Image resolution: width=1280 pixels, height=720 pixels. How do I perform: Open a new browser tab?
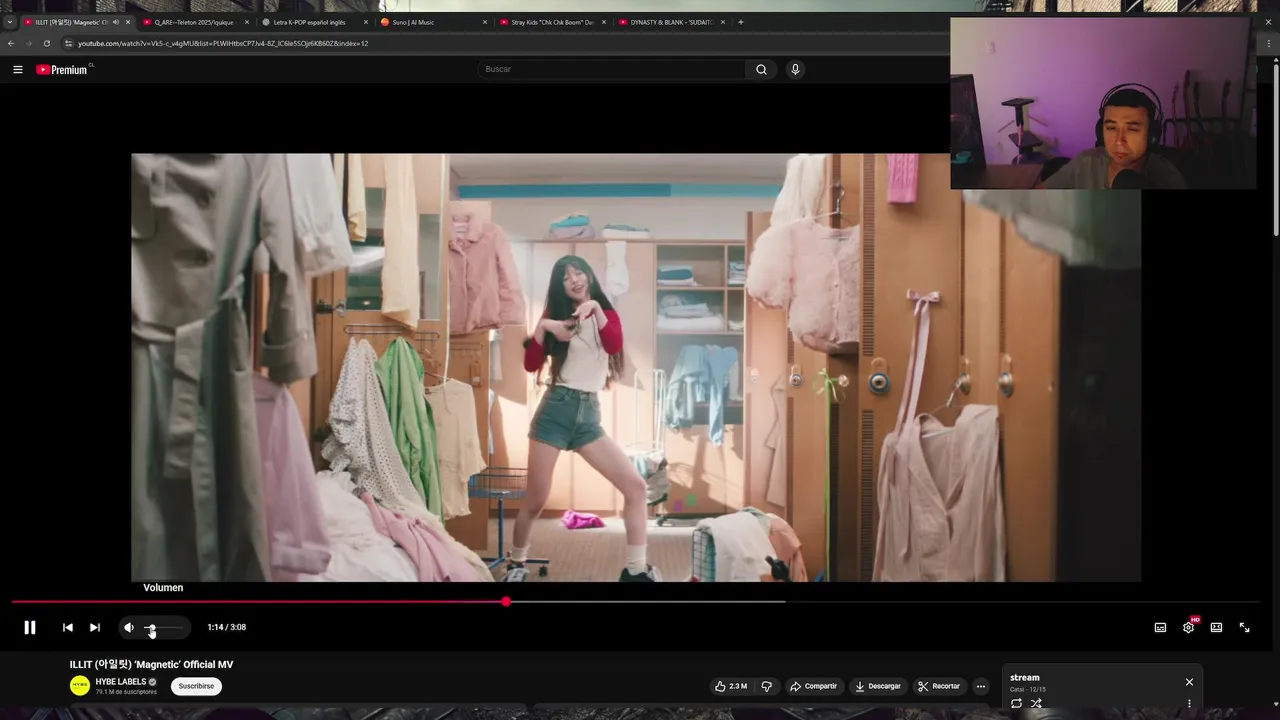coord(740,22)
